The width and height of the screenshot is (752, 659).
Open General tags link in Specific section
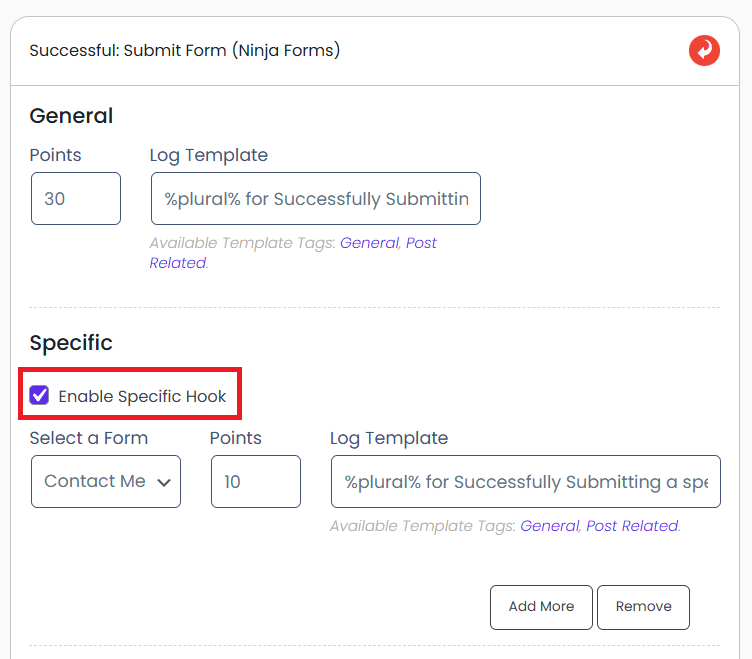[549, 526]
